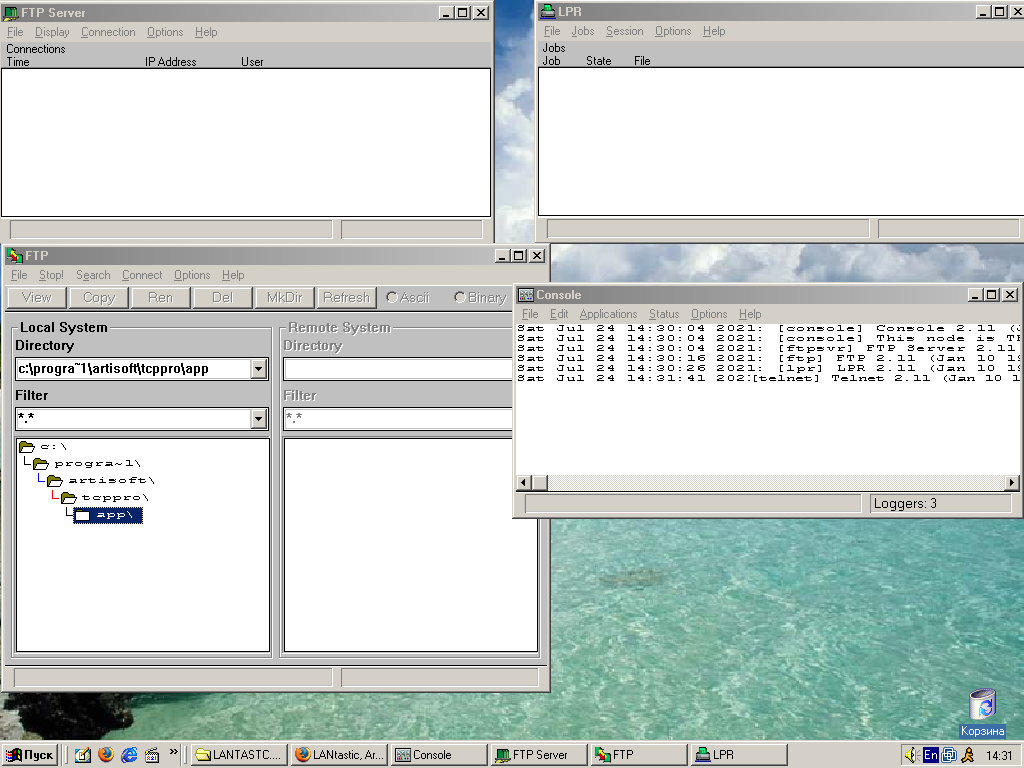Click the volume speaker tray icon
Viewport: 1024px width, 768px height.
click(911, 755)
